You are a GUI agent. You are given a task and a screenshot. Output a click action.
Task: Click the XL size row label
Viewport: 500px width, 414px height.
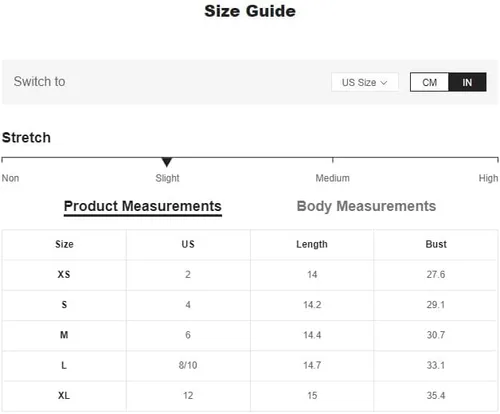click(x=64, y=396)
